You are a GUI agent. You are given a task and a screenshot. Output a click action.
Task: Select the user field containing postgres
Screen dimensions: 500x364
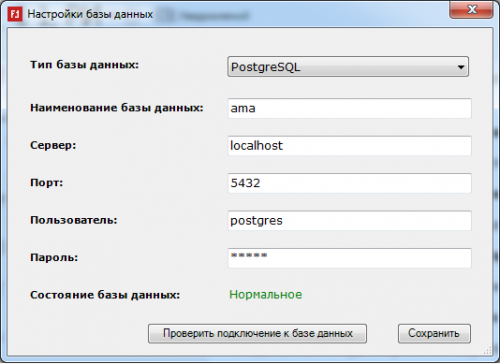pos(349,220)
